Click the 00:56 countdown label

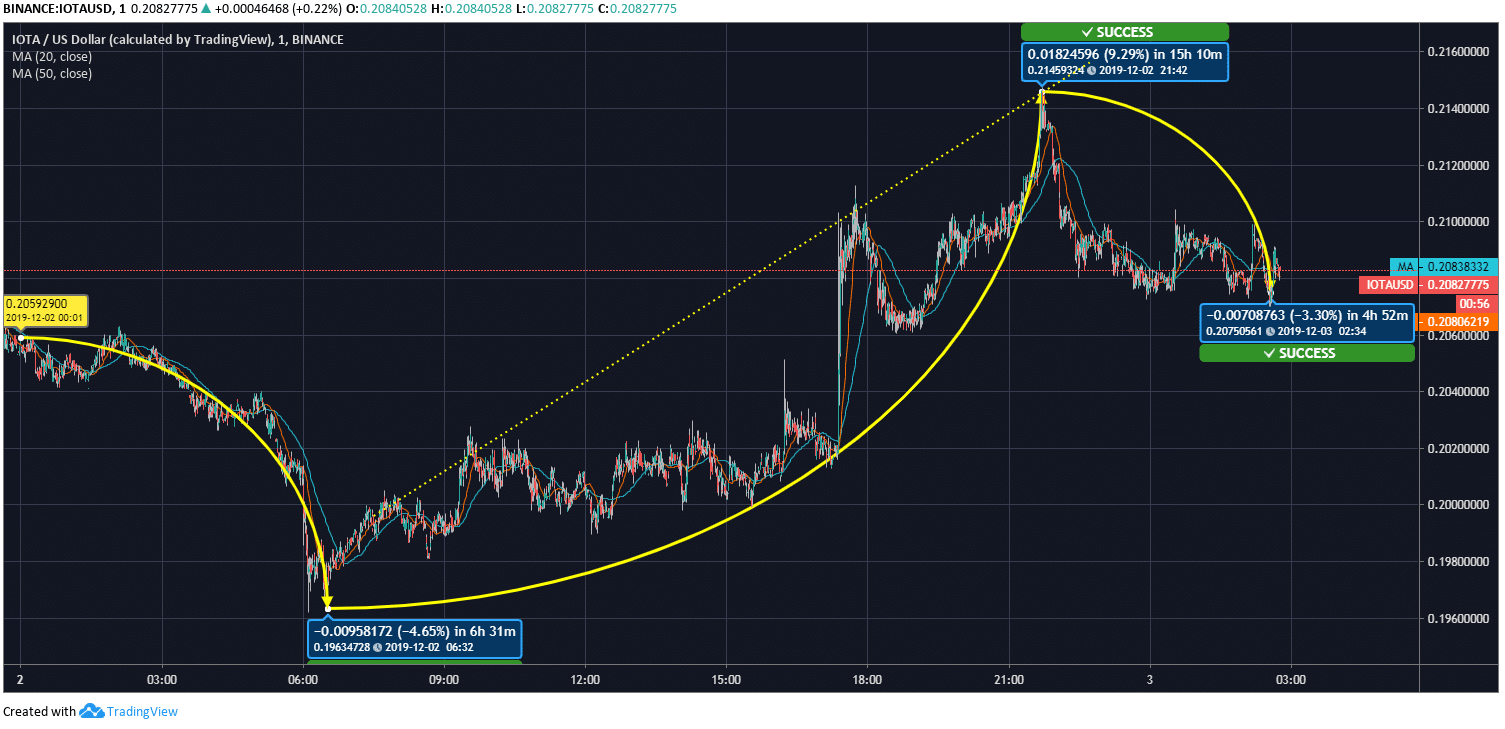point(1475,303)
